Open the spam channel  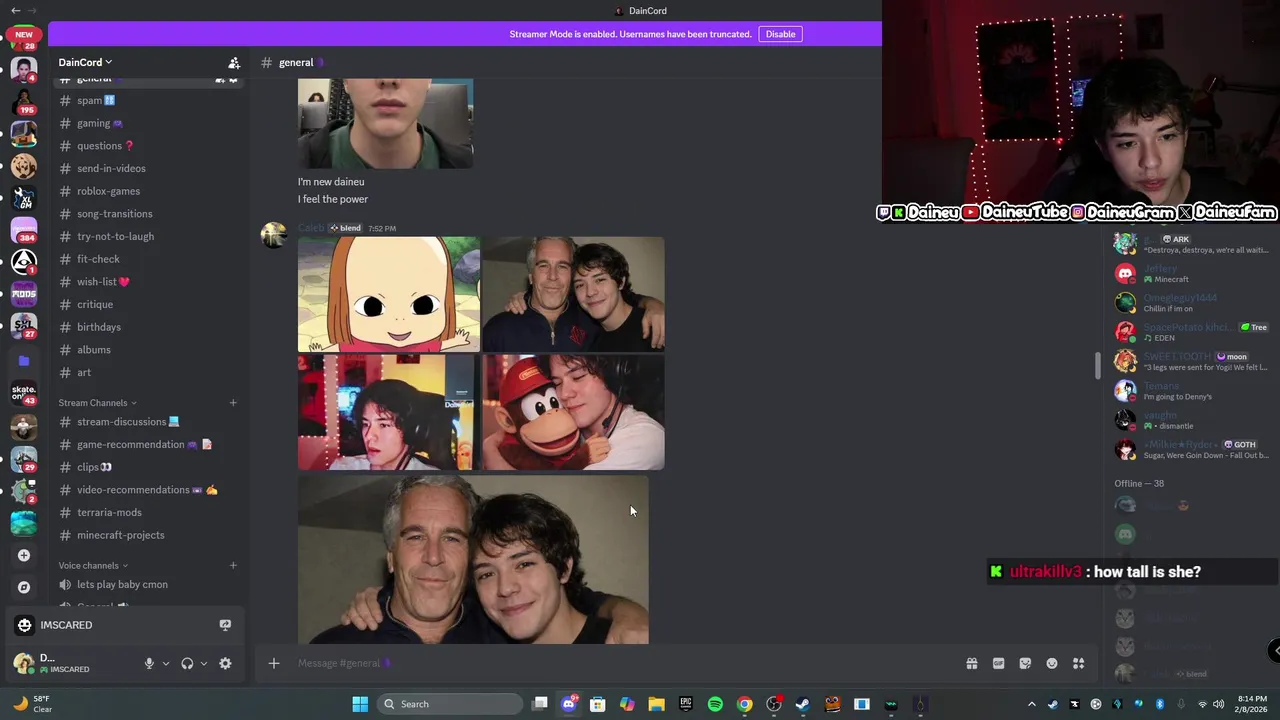pyautogui.click(x=148, y=100)
